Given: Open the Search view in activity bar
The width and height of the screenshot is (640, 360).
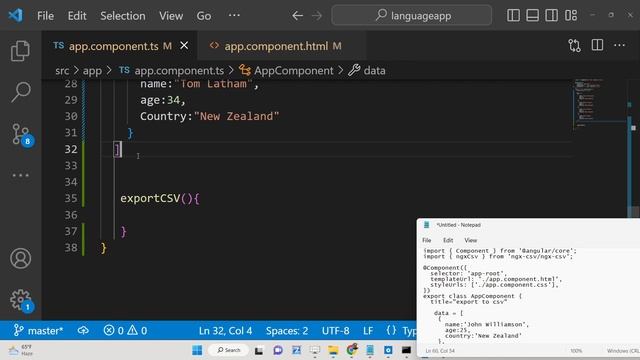Looking at the screenshot, I should point(20,92).
